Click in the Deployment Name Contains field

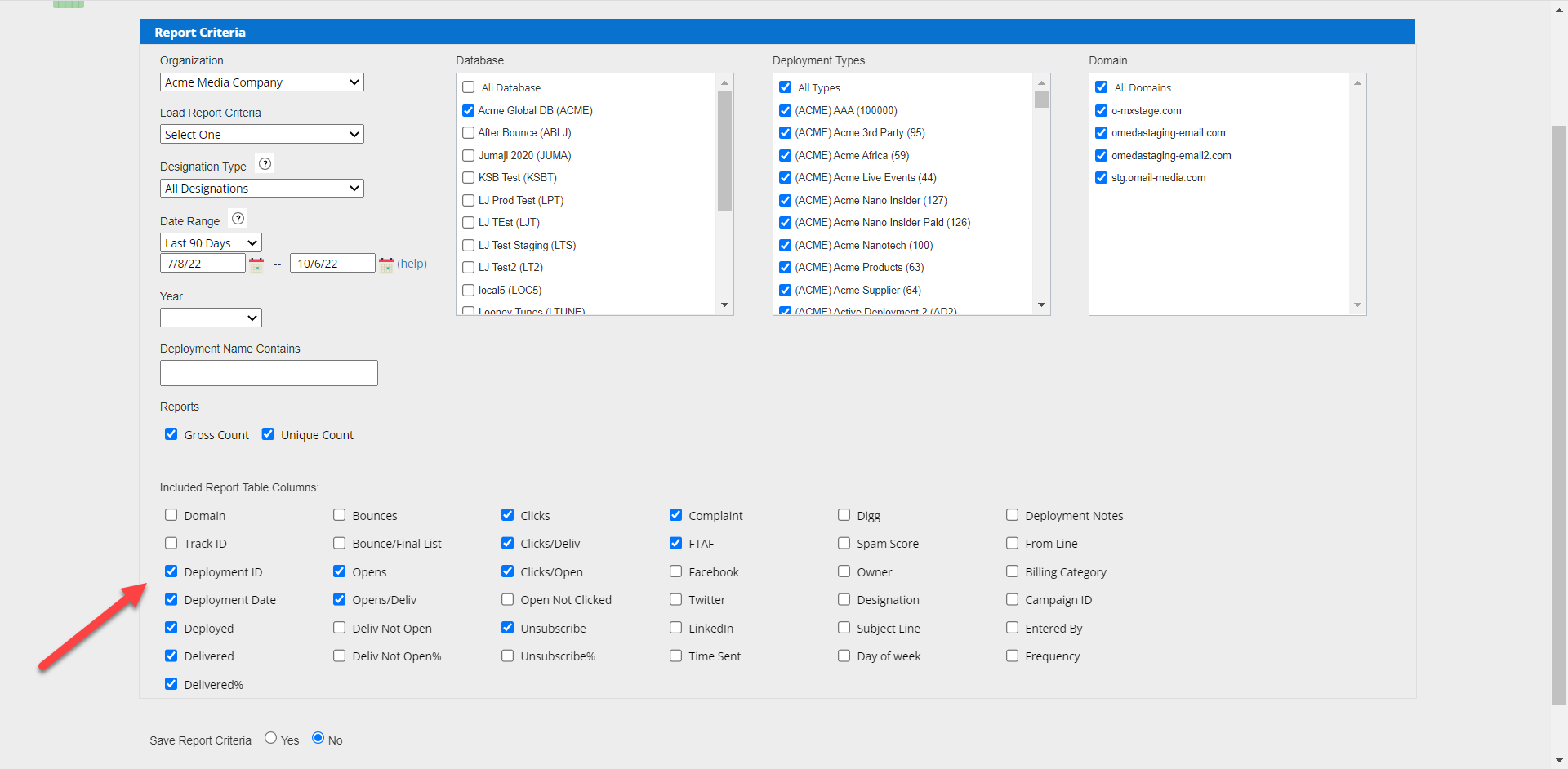coord(269,373)
